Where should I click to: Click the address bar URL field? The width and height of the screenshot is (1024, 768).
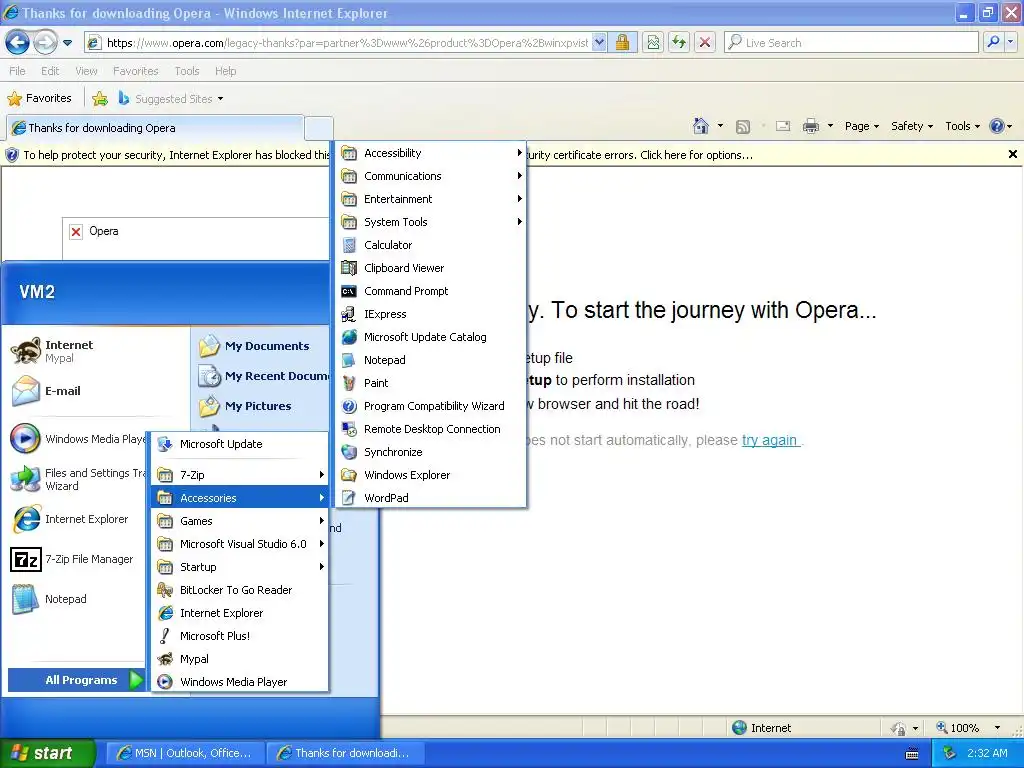click(347, 42)
